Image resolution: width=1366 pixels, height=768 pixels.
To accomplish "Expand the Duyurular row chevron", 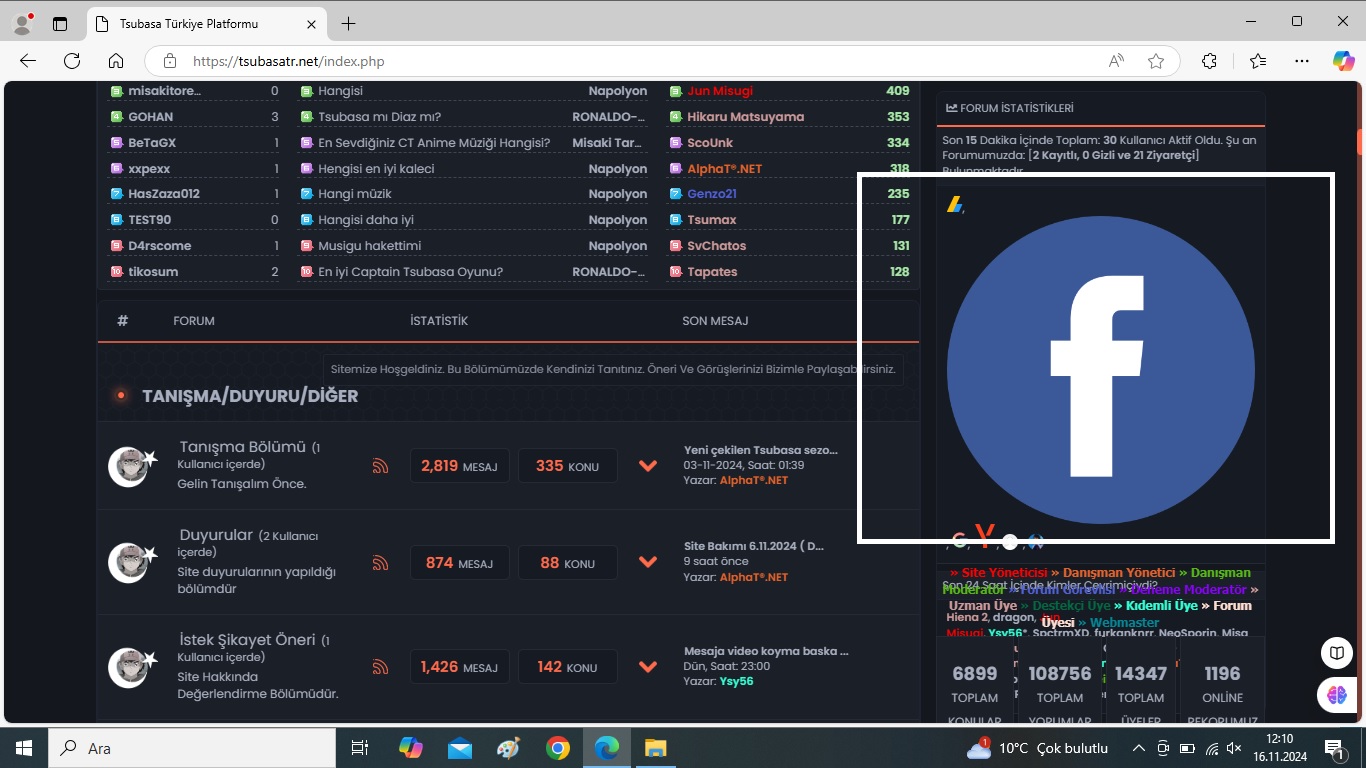I will click(x=648, y=563).
